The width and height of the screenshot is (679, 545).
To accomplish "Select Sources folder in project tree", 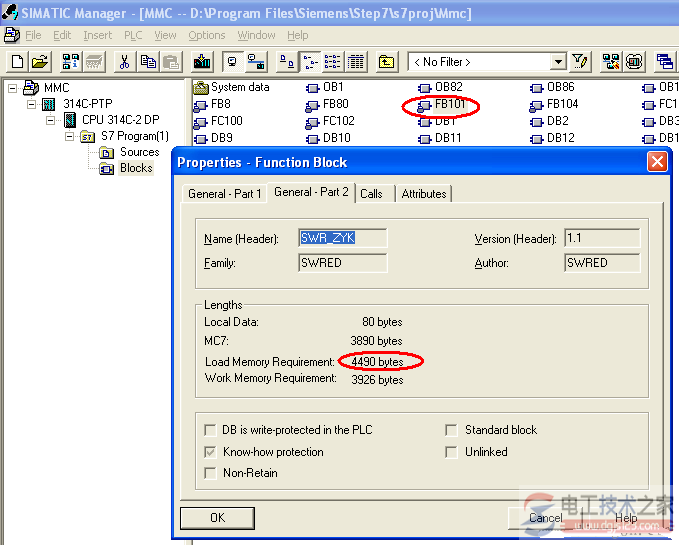I will pyautogui.click(x=129, y=152).
